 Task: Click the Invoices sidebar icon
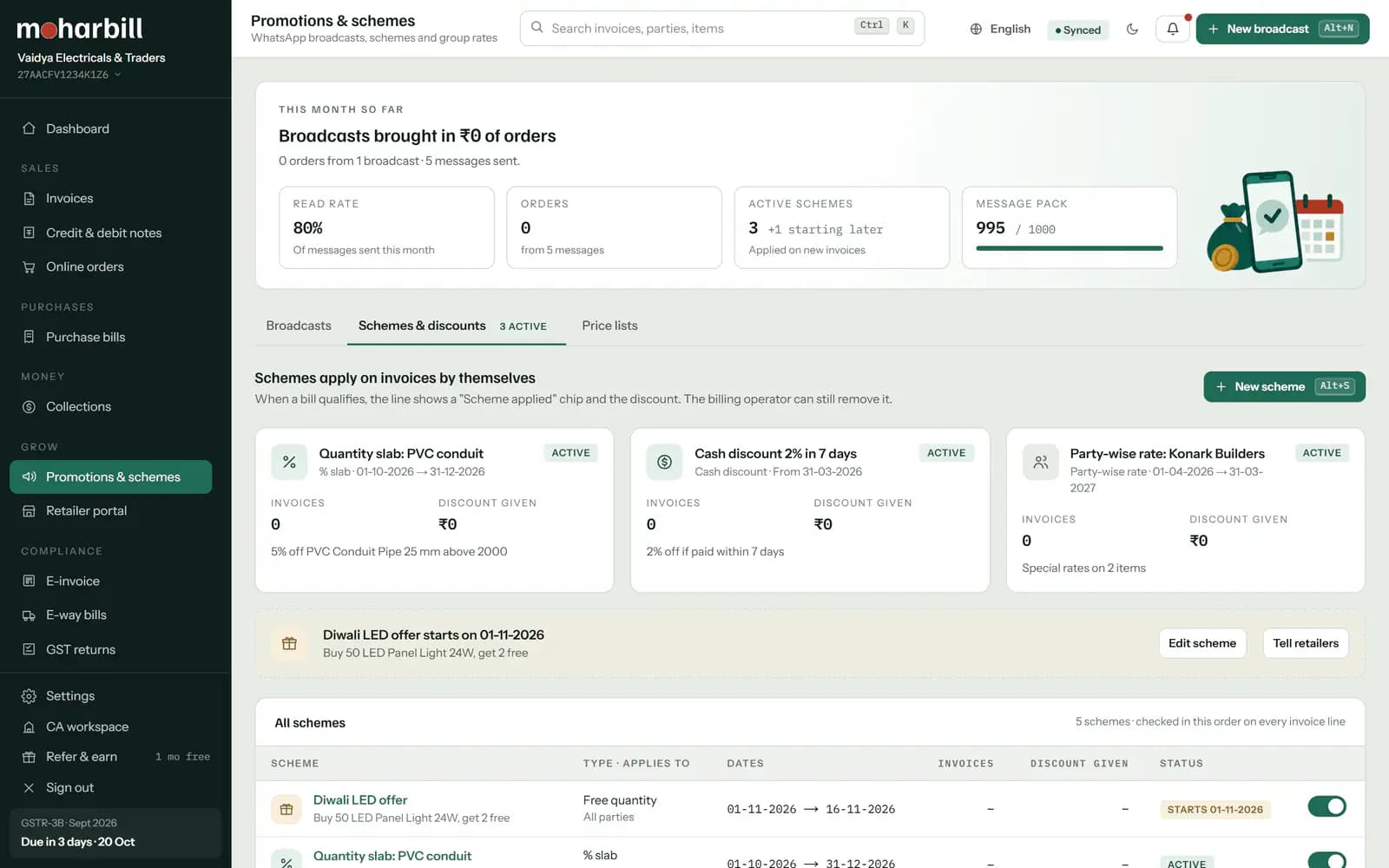[x=29, y=198]
